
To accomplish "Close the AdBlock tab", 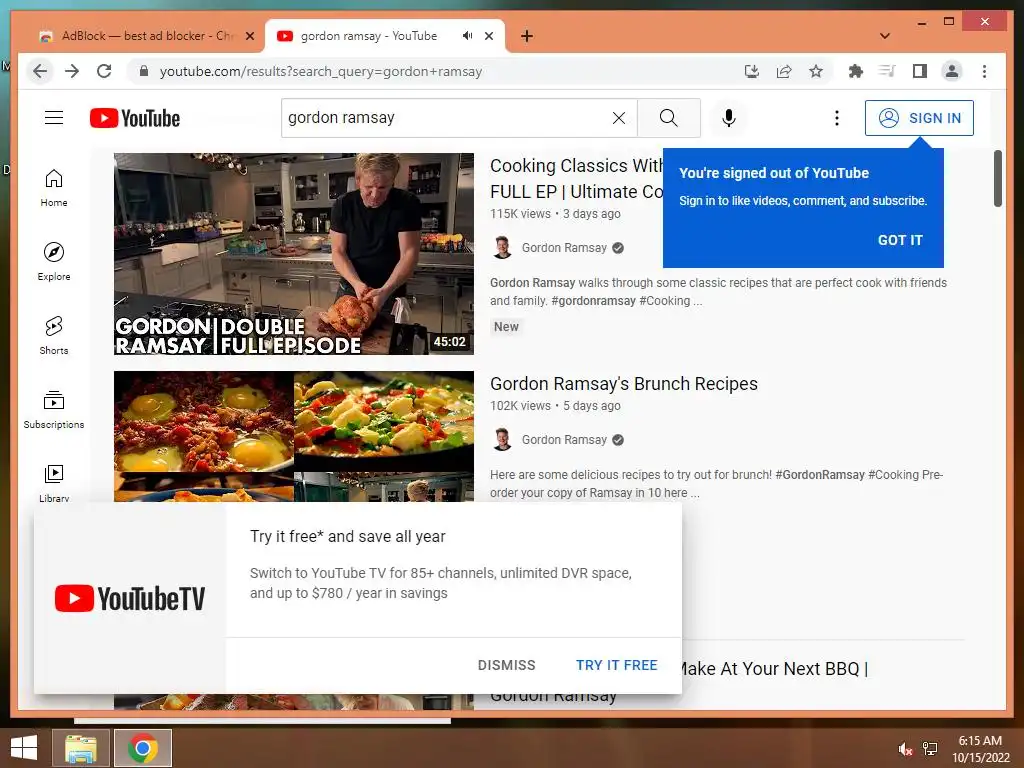I will click(x=249, y=37).
